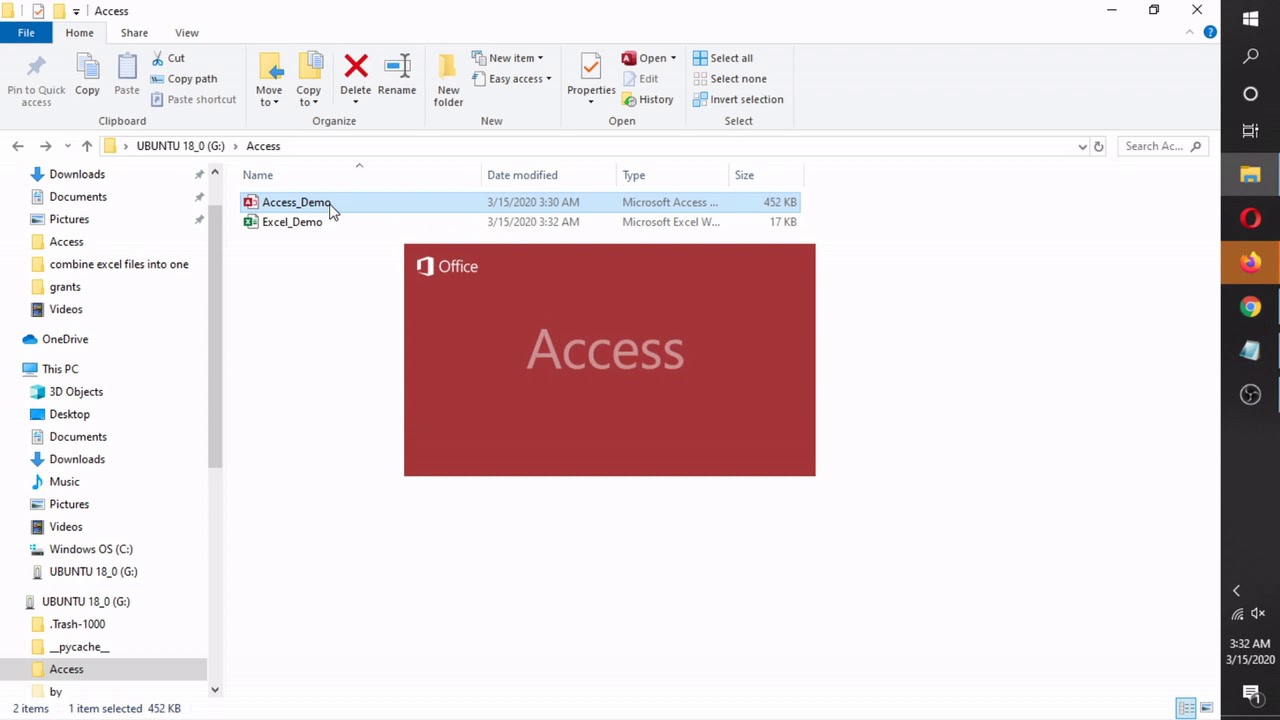Click the Search Access field
The image size is (1280, 720).
point(1162,146)
